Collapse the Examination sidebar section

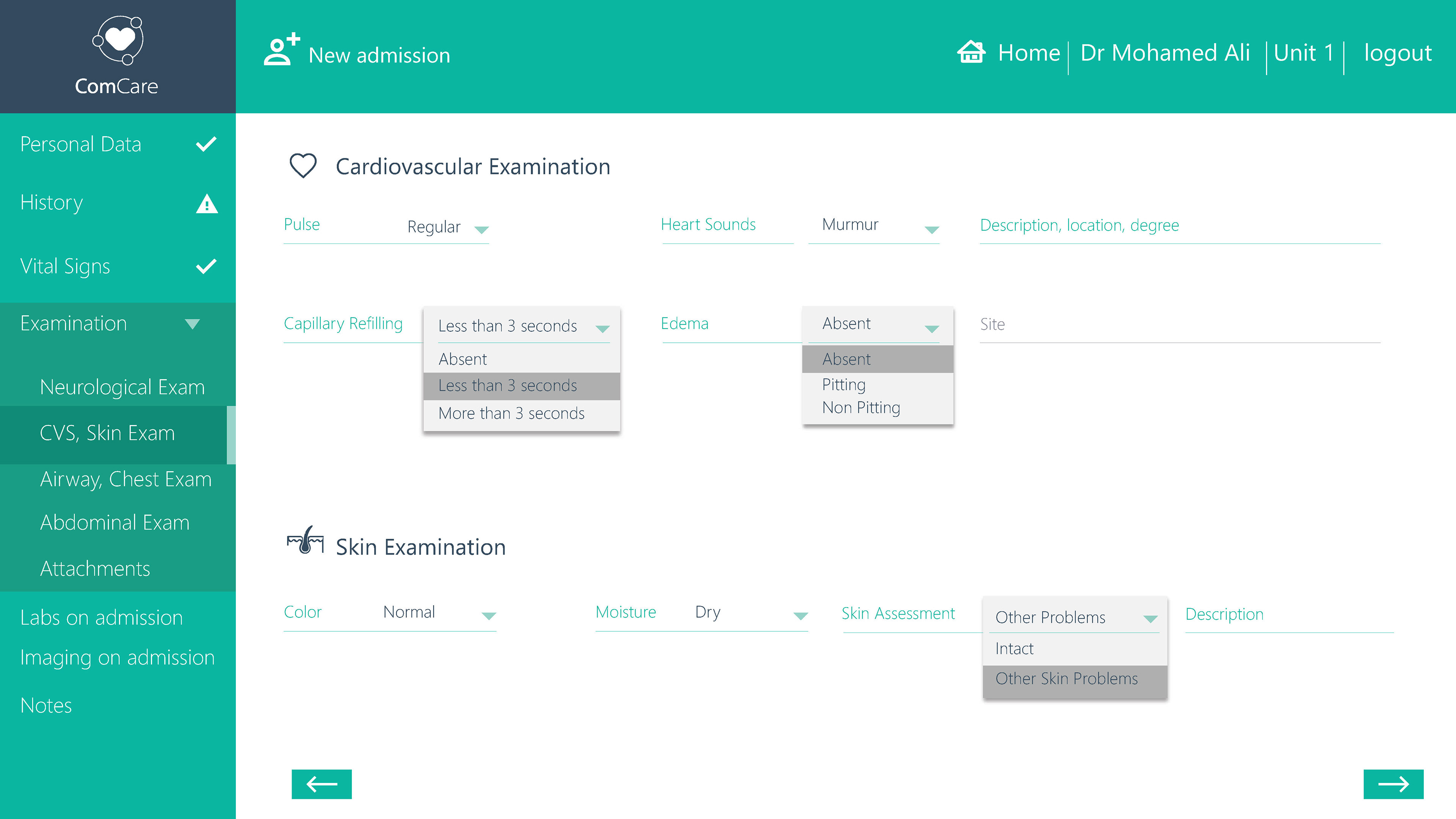point(192,324)
